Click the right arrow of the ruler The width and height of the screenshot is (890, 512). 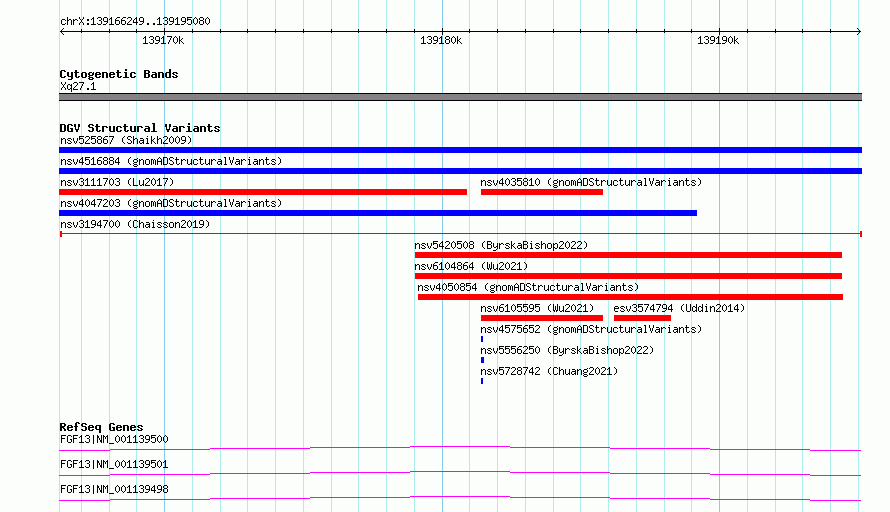point(859,32)
